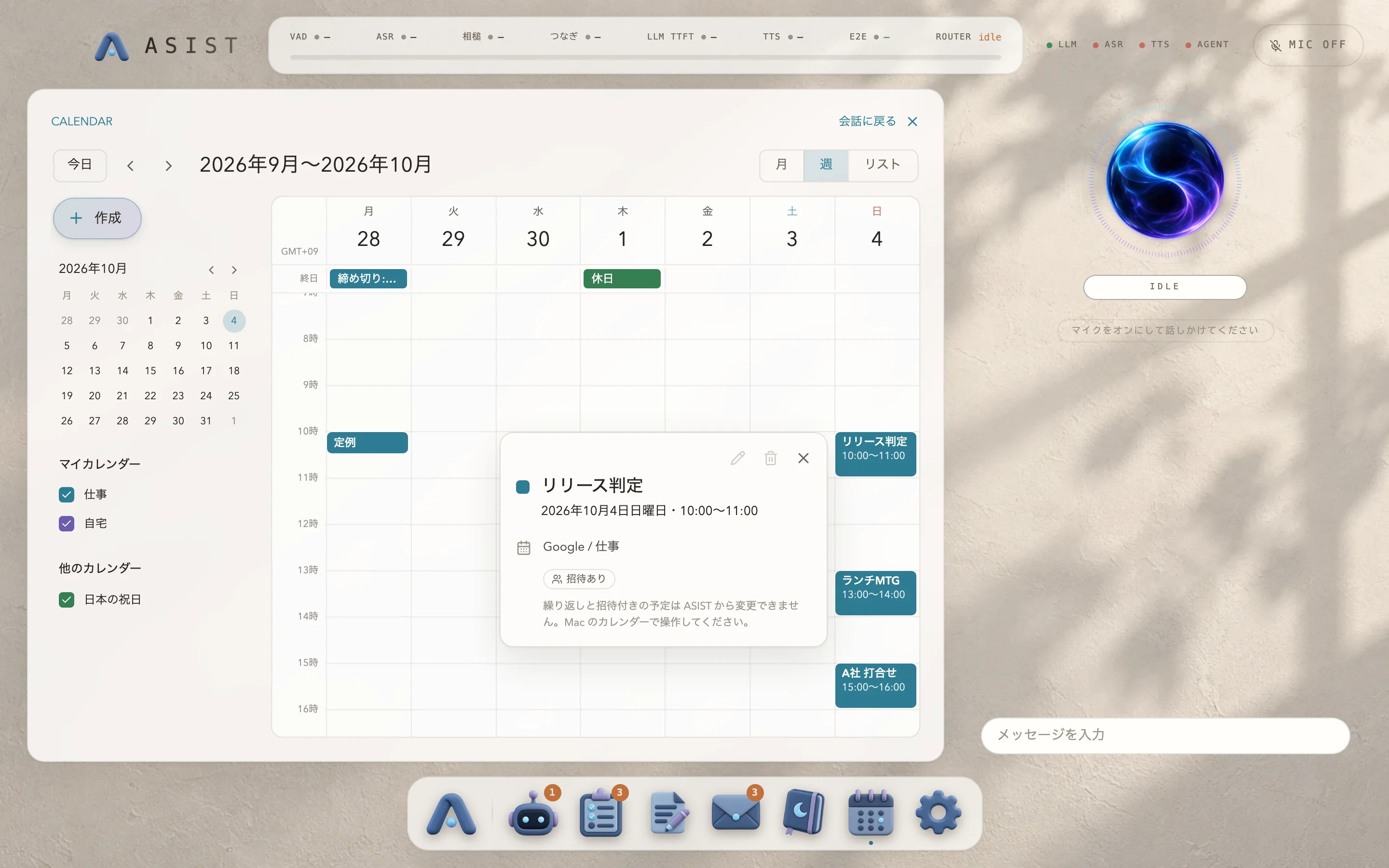The height and width of the screenshot is (868, 1389).
Task: Go to previous week with main chevron
Action: point(130,166)
